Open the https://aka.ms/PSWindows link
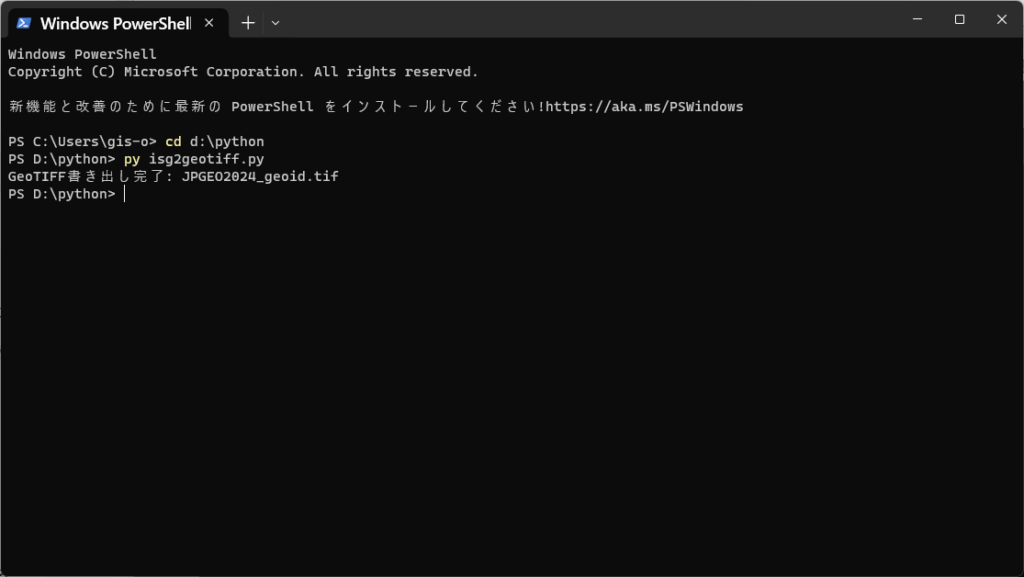 (644, 106)
